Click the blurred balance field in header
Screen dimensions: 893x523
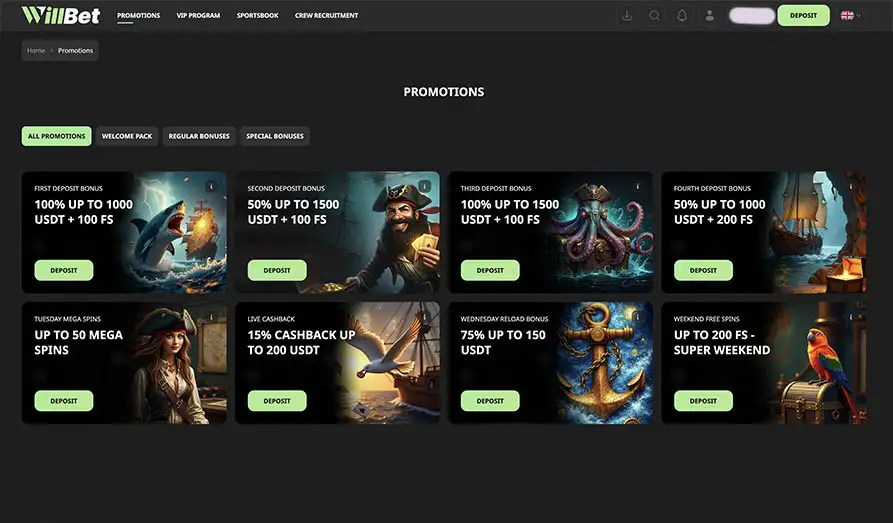pyautogui.click(x=752, y=15)
